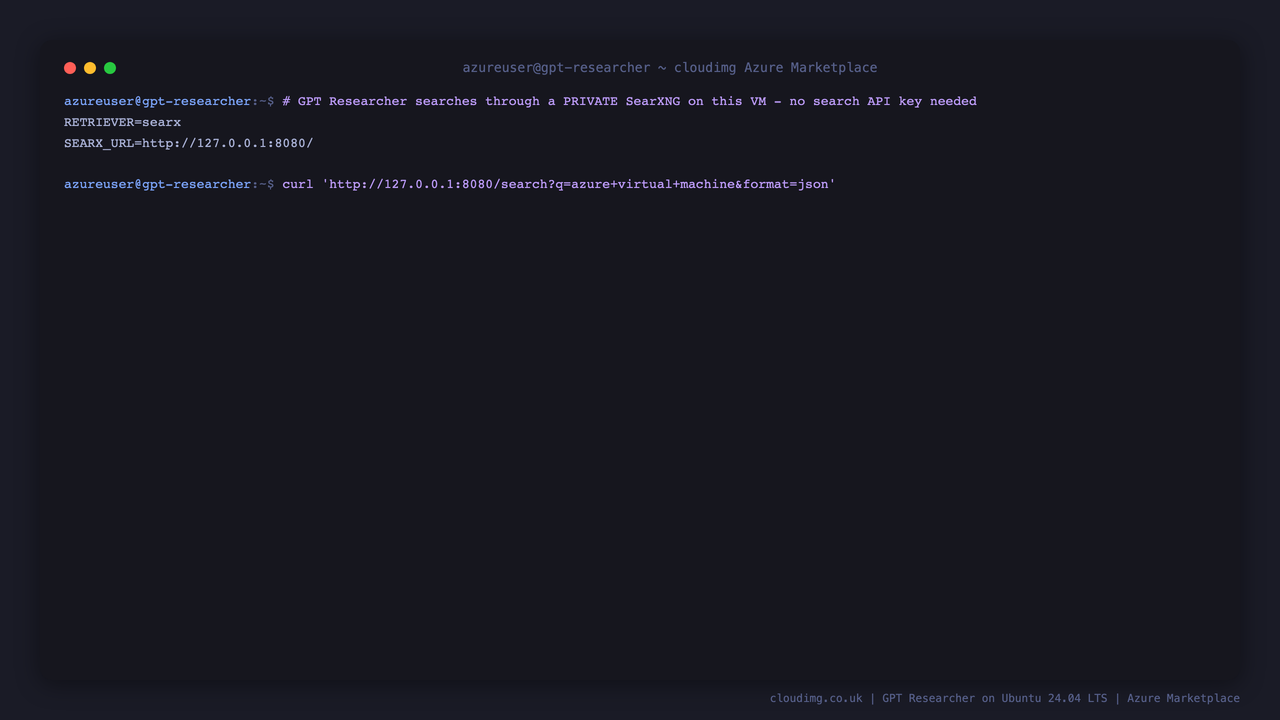Click the yellow minimize window dot
Image resolution: width=1280 pixels, height=720 pixels.
click(90, 68)
